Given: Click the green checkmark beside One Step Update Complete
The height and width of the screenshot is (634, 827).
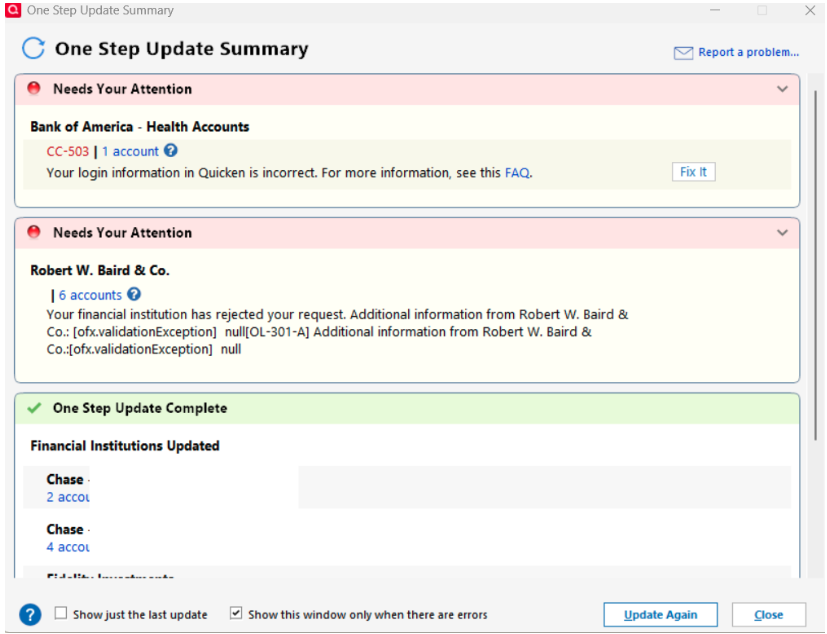Looking at the screenshot, I should click(x=34, y=408).
